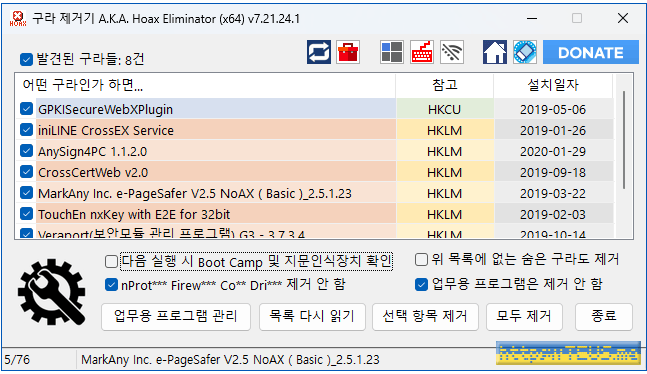
Task: Click the date 2019-02-03
Action: point(553,215)
